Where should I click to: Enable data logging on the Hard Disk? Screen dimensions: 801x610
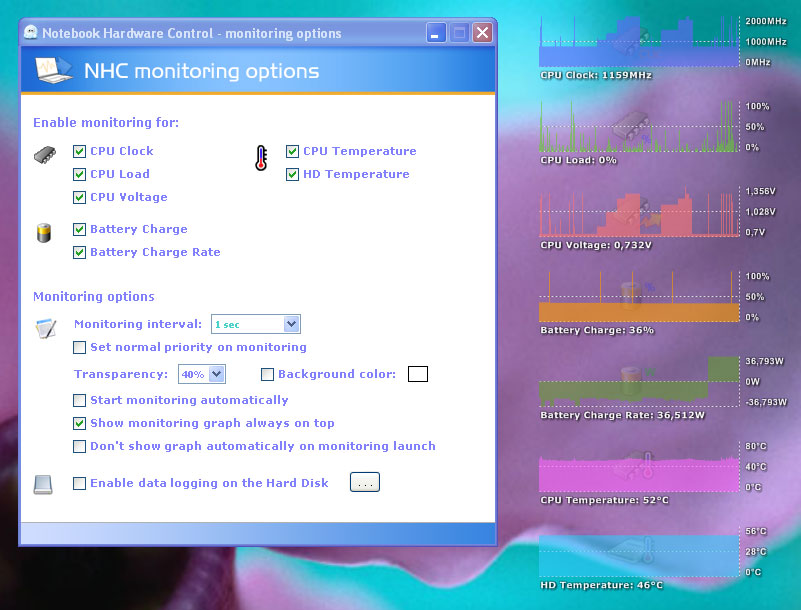pyautogui.click(x=80, y=484)
